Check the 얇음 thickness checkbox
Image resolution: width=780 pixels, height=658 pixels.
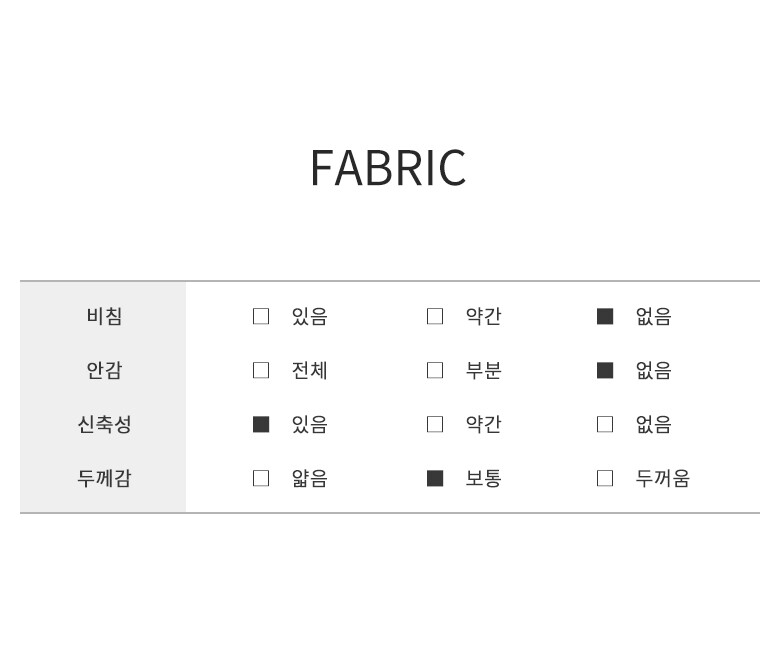click(261, 478)
